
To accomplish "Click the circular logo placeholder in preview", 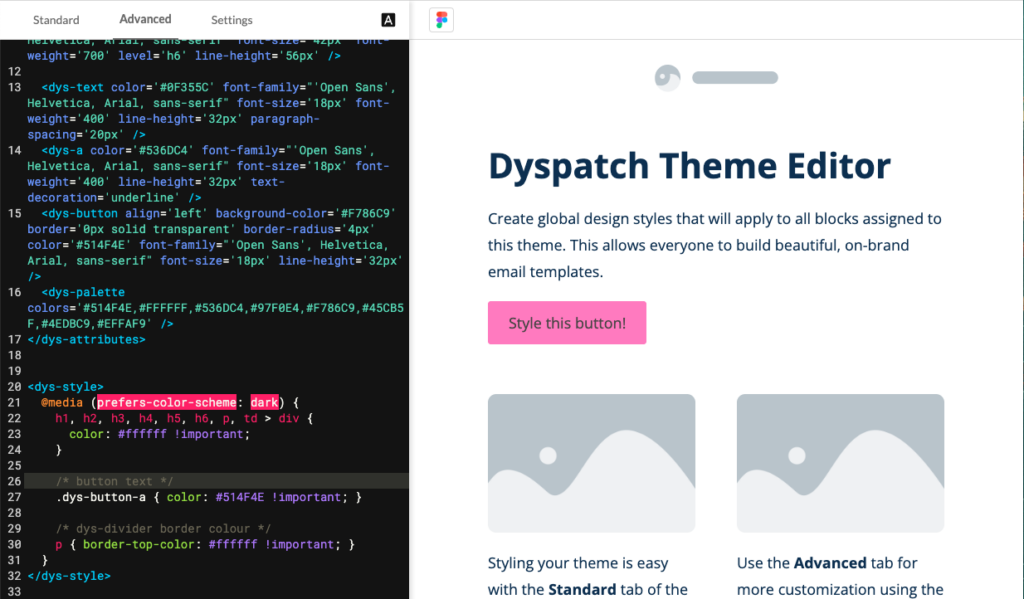I will click(667, 78).
